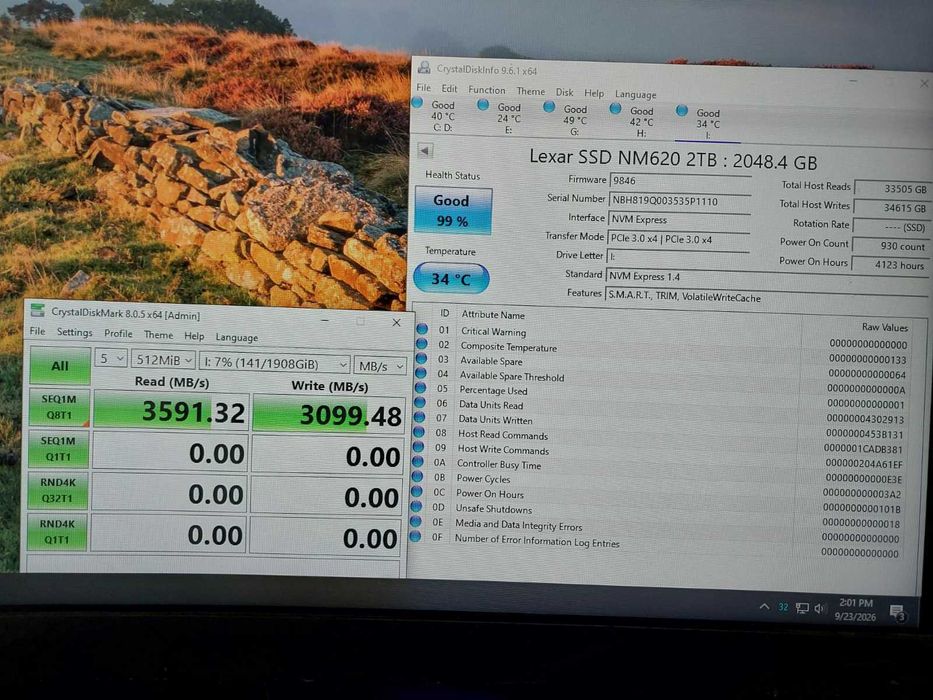Click the volume speaker icon in tray
Viewport: 933px width, 700px height.
pyautogui.click(x=820, y=609)
